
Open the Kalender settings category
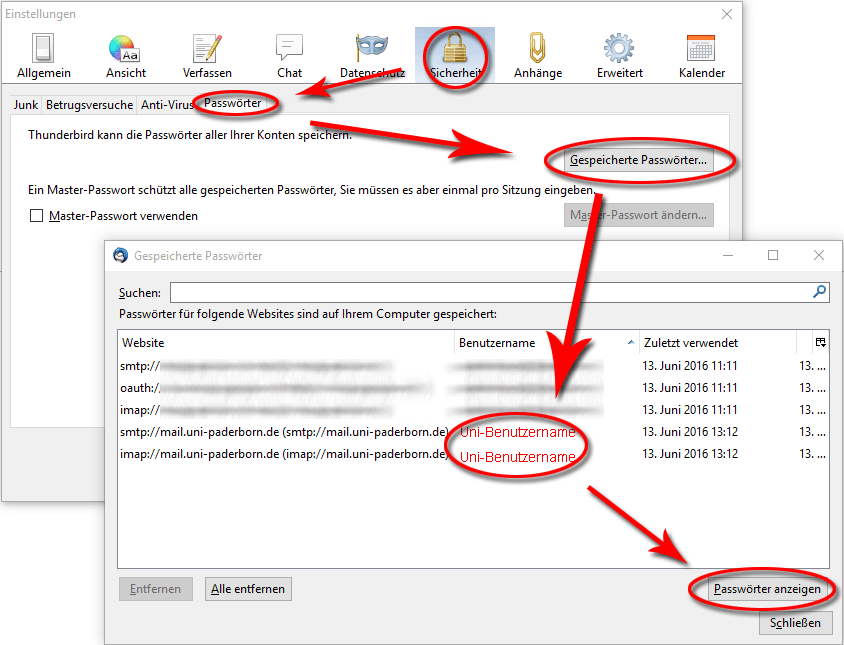pos(701,56)
